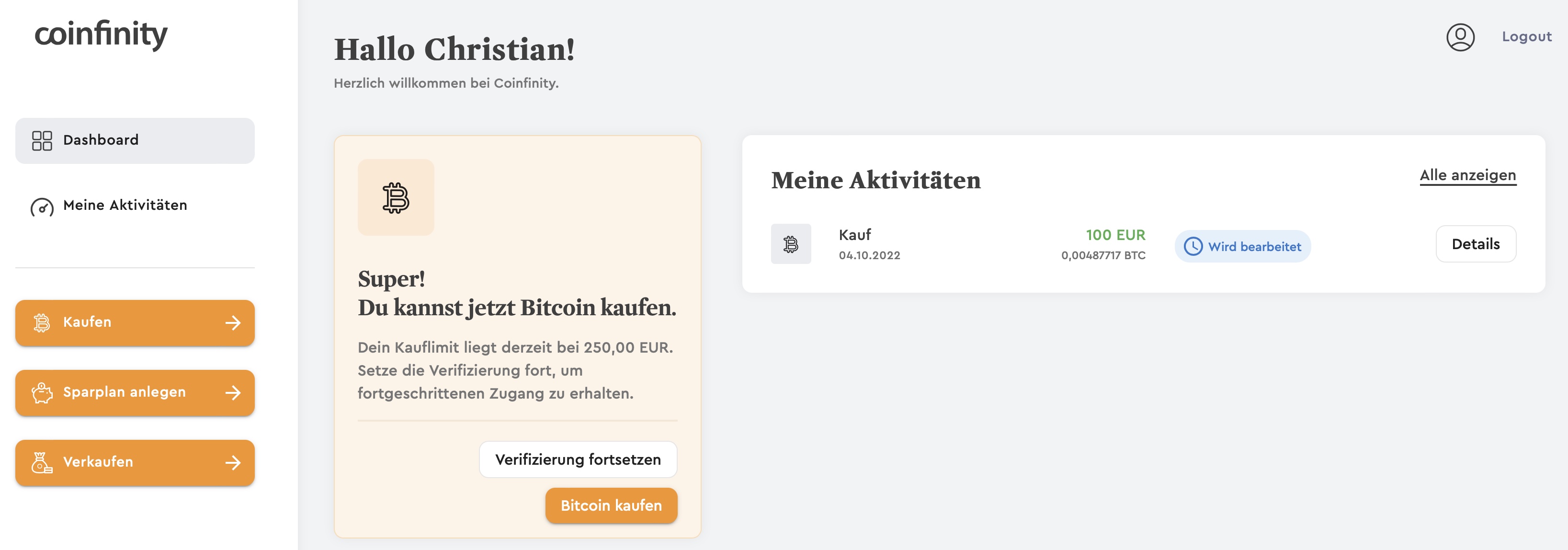
Task: Click the arrow on the Verkaufen button
Action: coord(233,463)
